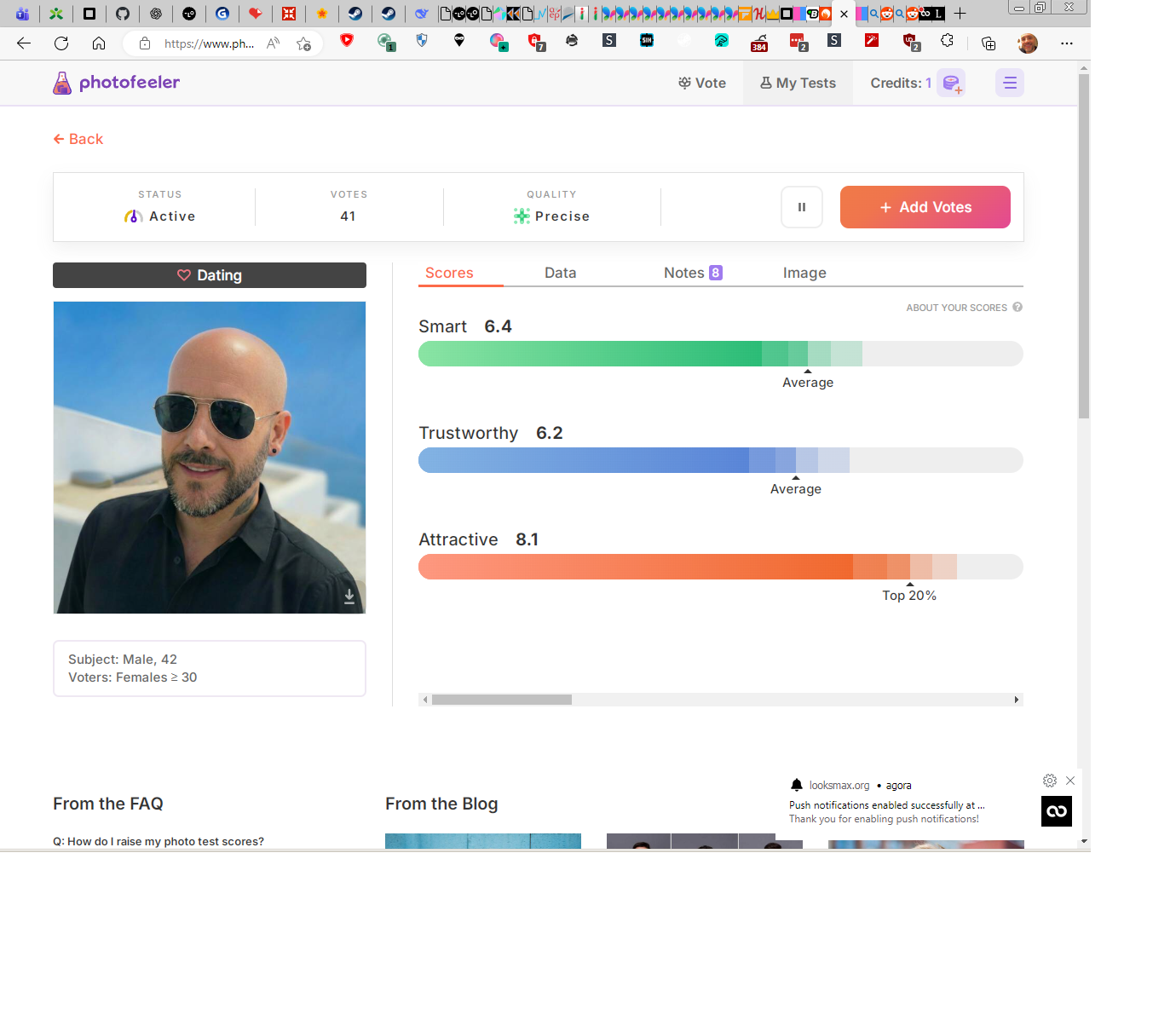1176x1026 pixels.
Task: Click the photofeeler logo
Action: click(117, 83)
